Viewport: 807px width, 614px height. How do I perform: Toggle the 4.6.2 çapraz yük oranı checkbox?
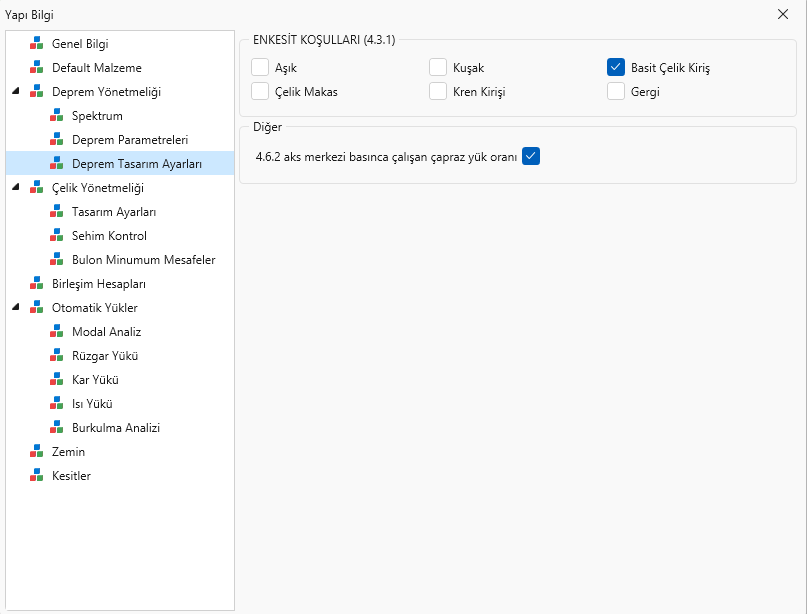pos(531,156)
